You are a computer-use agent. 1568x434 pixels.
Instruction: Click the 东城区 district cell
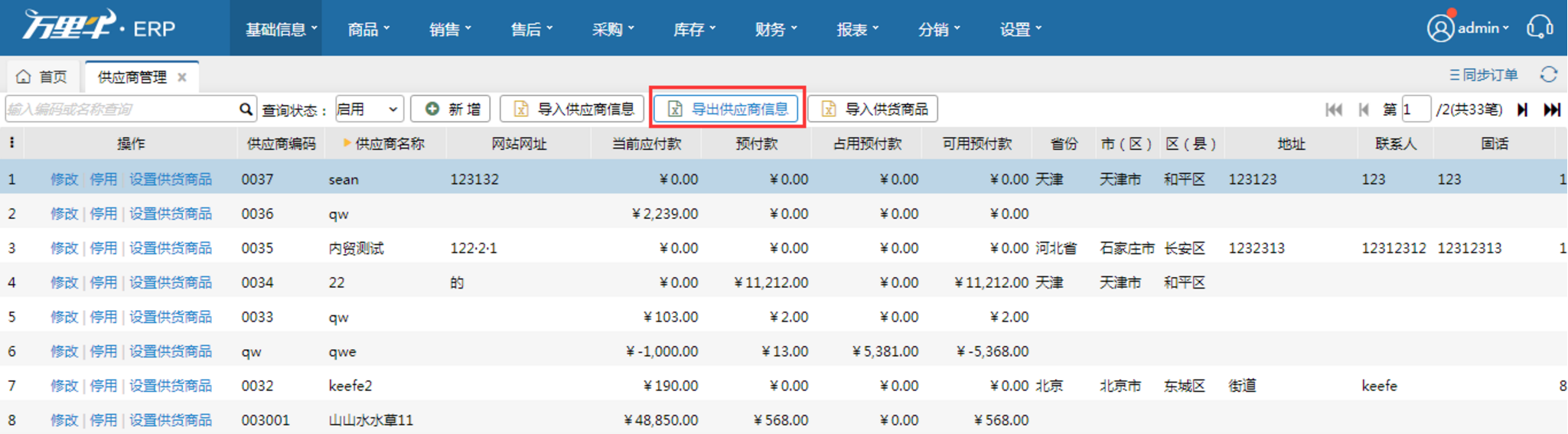tap(1185, 386)
